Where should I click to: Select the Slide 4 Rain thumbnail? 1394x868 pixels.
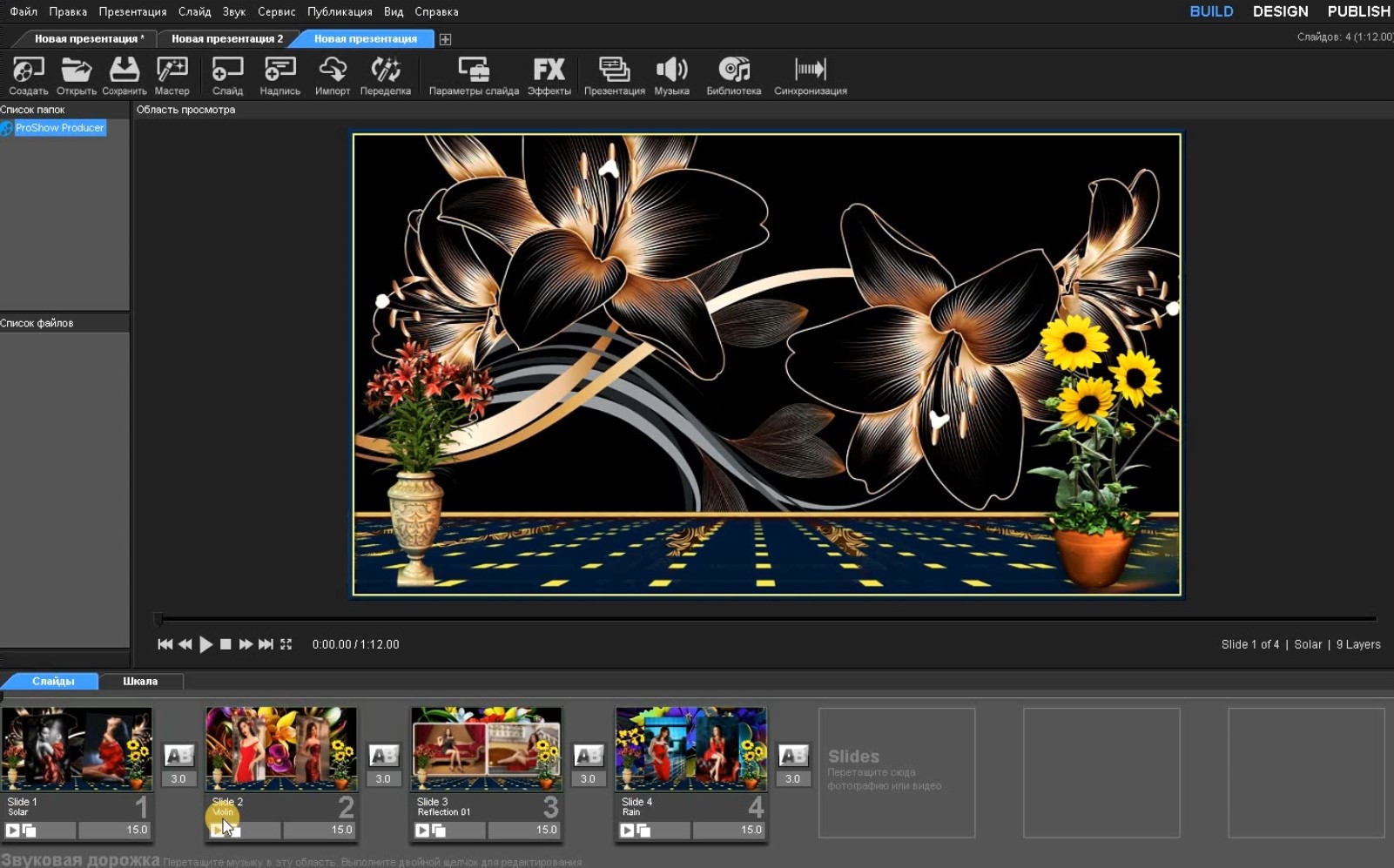(691, 749)
